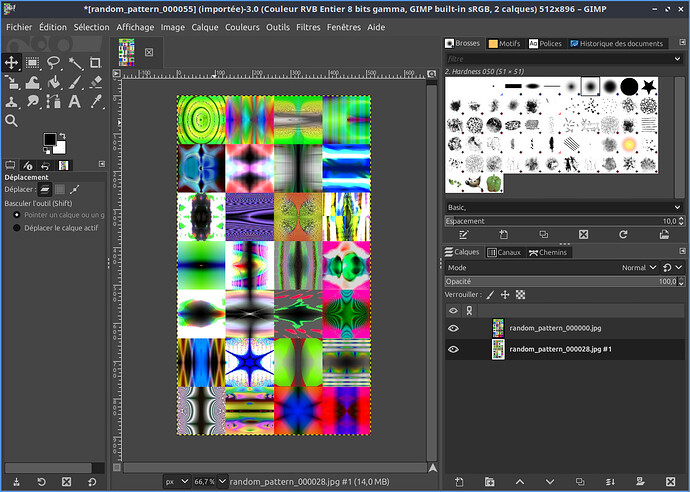Create a new layer
Screen dimensions: 690x492
[459, 482]
